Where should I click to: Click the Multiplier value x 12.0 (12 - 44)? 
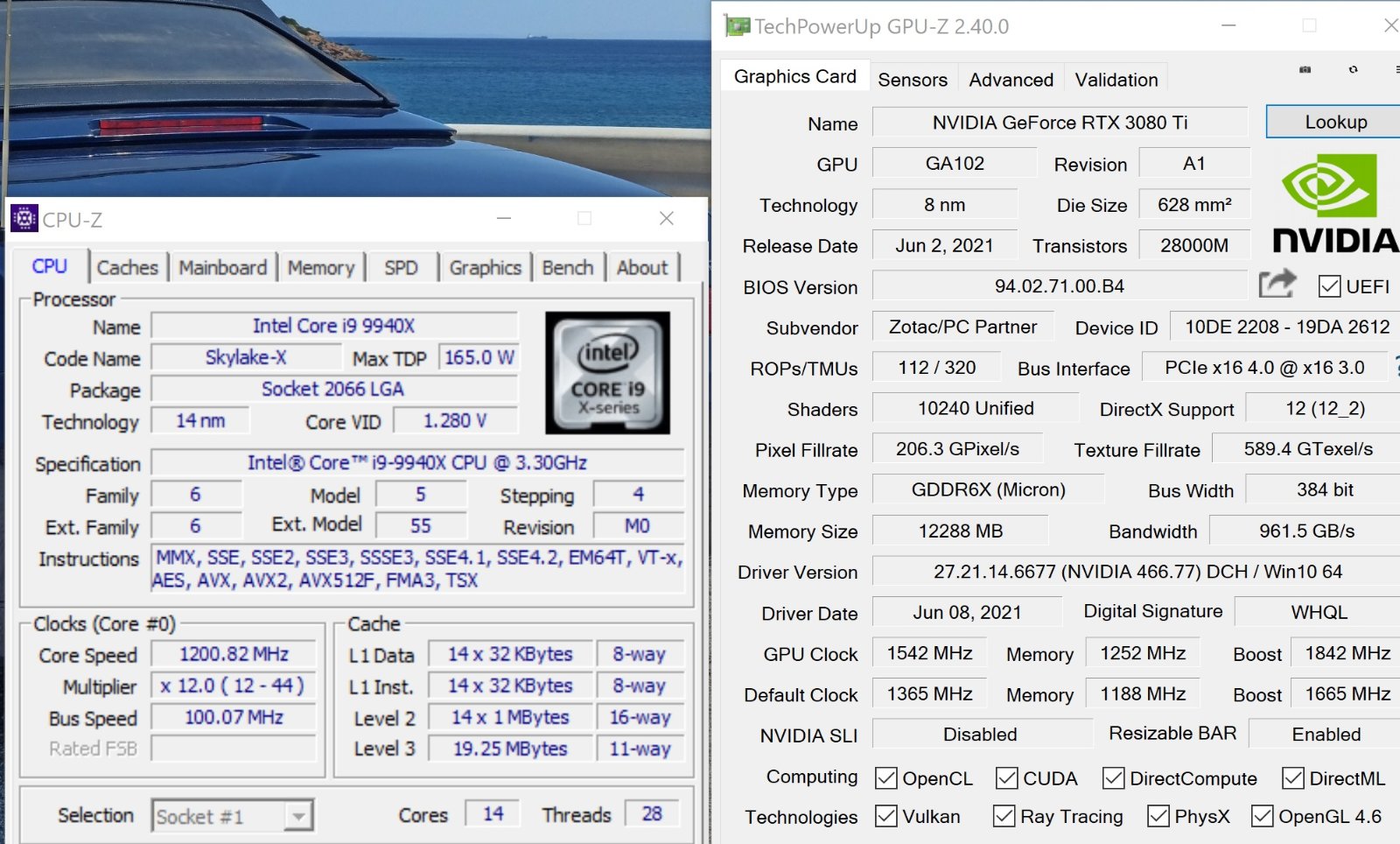pyautogui.click(x=234, y=686)
